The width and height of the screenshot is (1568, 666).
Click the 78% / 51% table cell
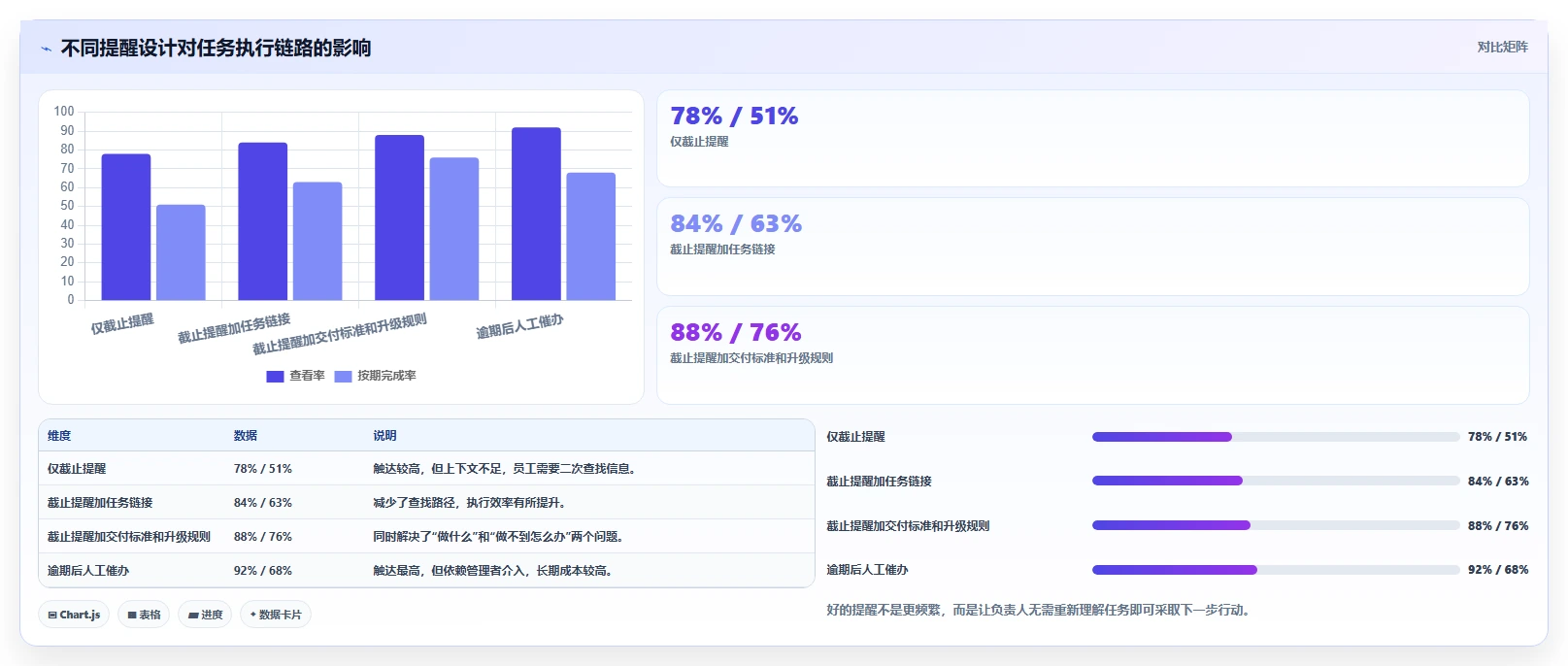(262, 469)
